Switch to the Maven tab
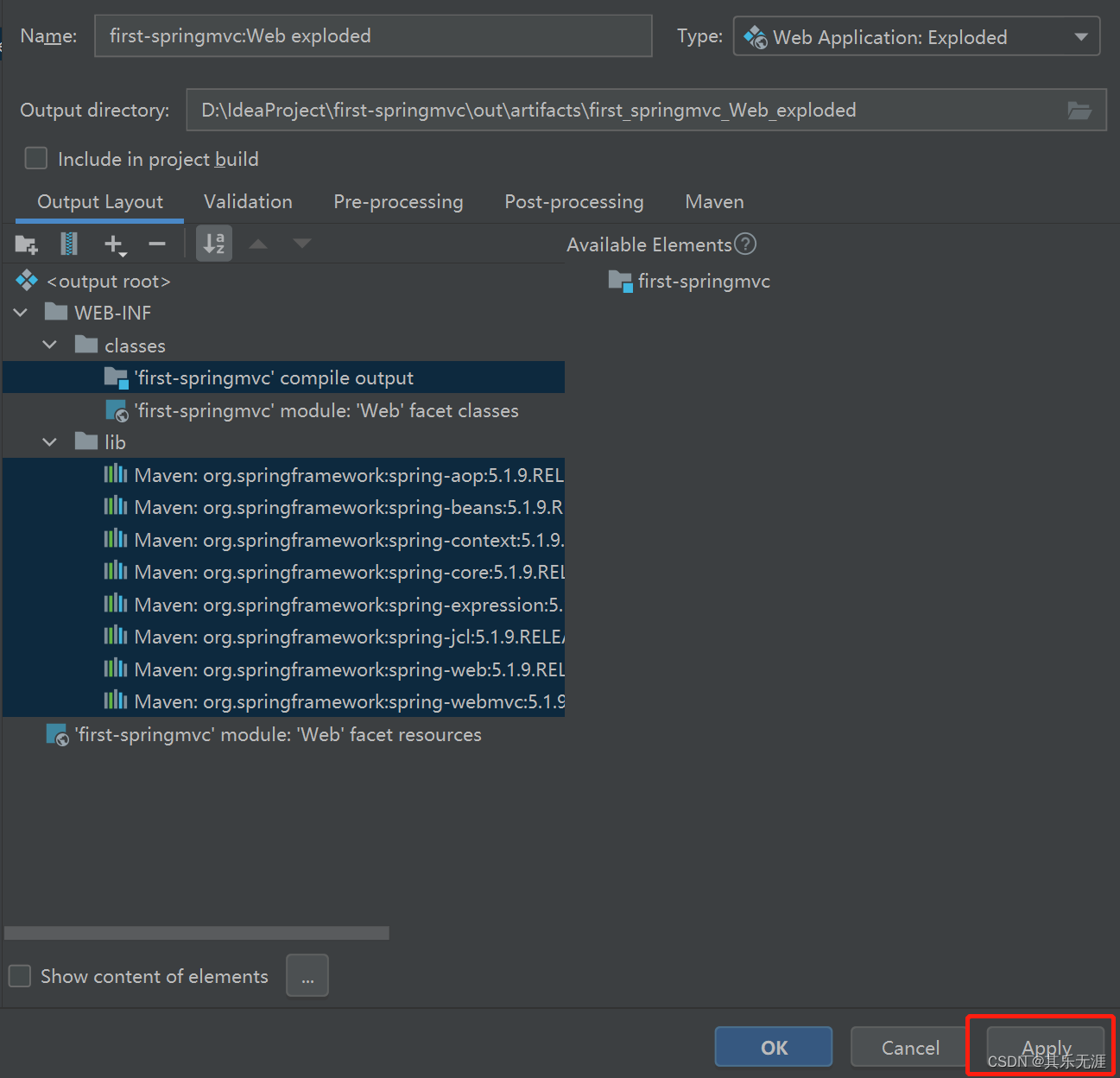 [x=714, y=201]
